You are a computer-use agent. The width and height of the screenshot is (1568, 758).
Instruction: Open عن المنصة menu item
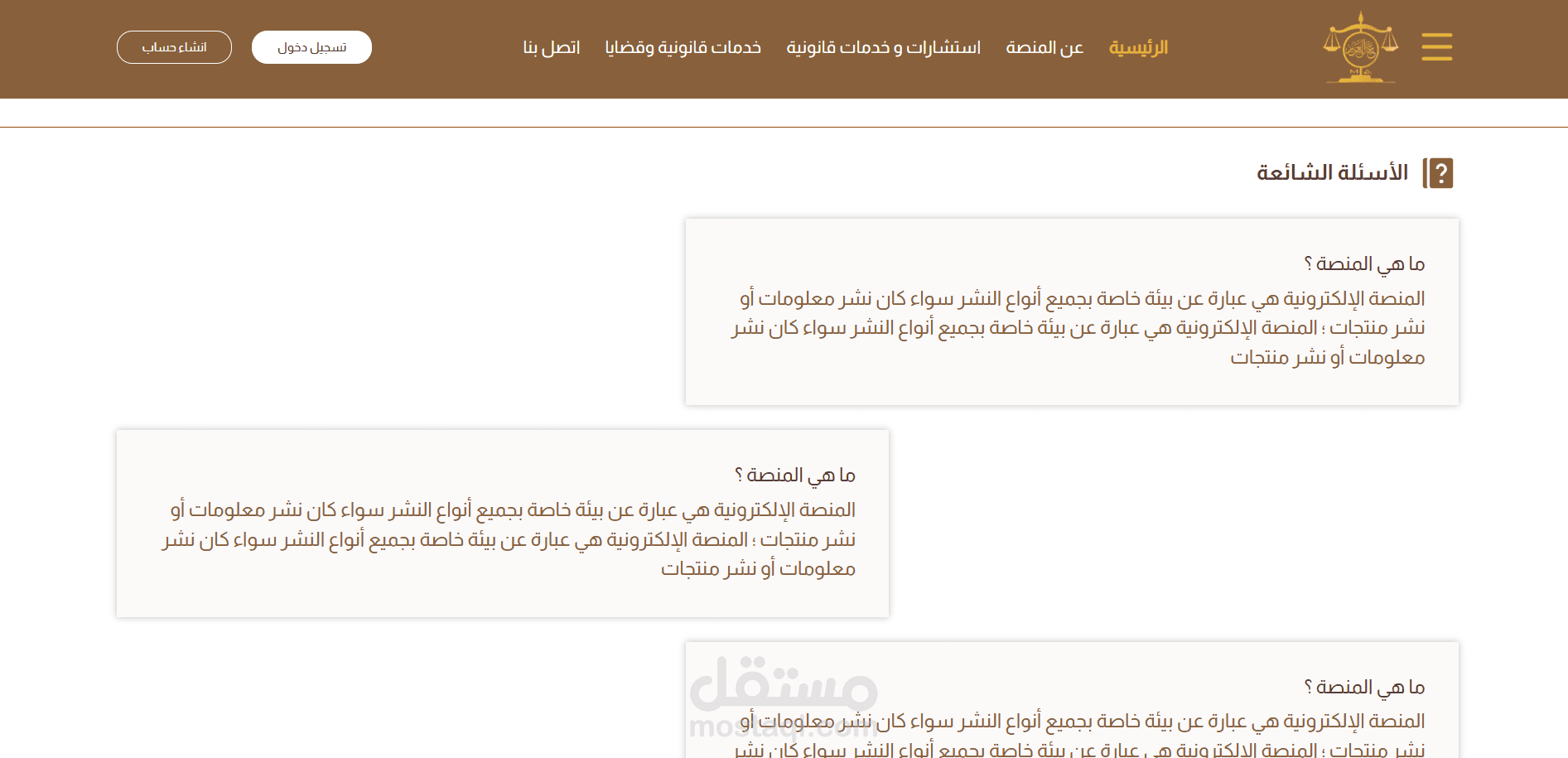[x=1045, y=47]
